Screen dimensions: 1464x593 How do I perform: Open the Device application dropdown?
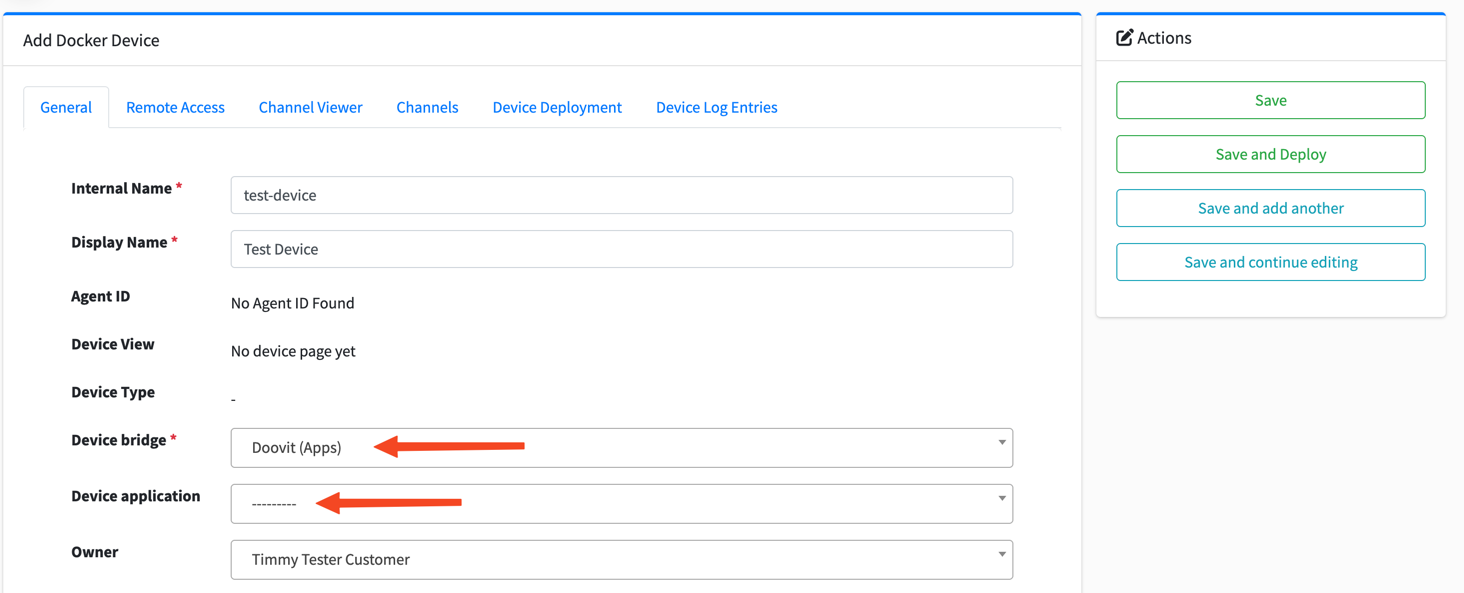point(621,504)
